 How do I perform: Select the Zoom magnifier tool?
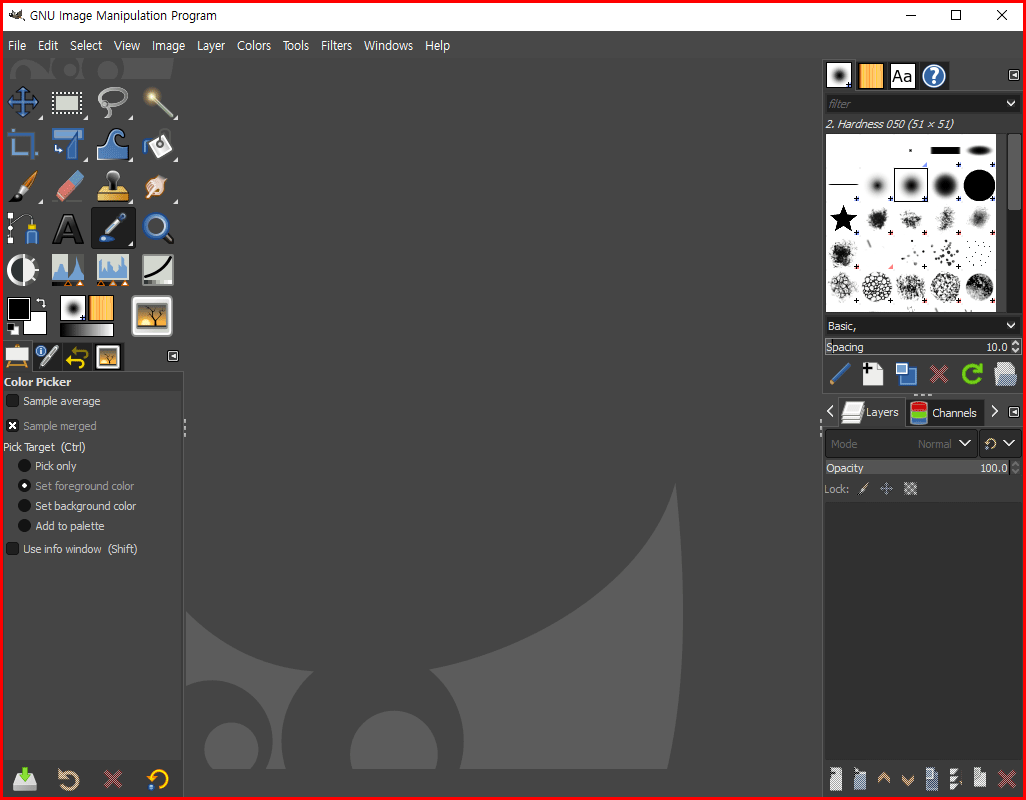(x=158, y=228)
